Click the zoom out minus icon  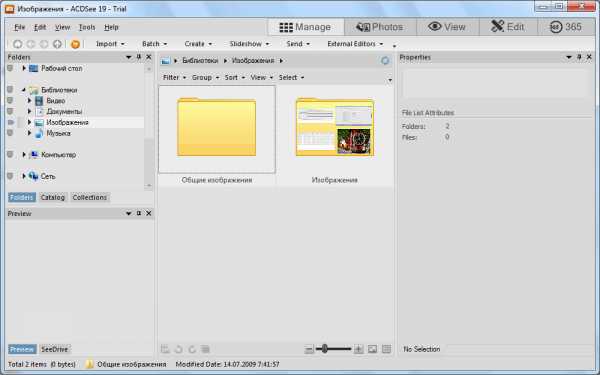click(x=309, y=349)
